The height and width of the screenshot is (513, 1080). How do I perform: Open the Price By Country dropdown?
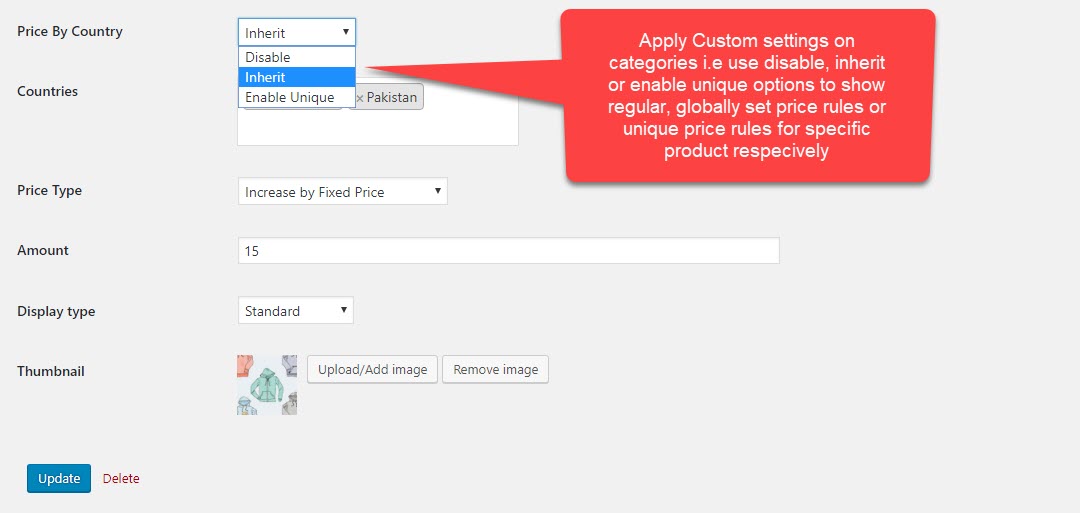coord(296,32)
